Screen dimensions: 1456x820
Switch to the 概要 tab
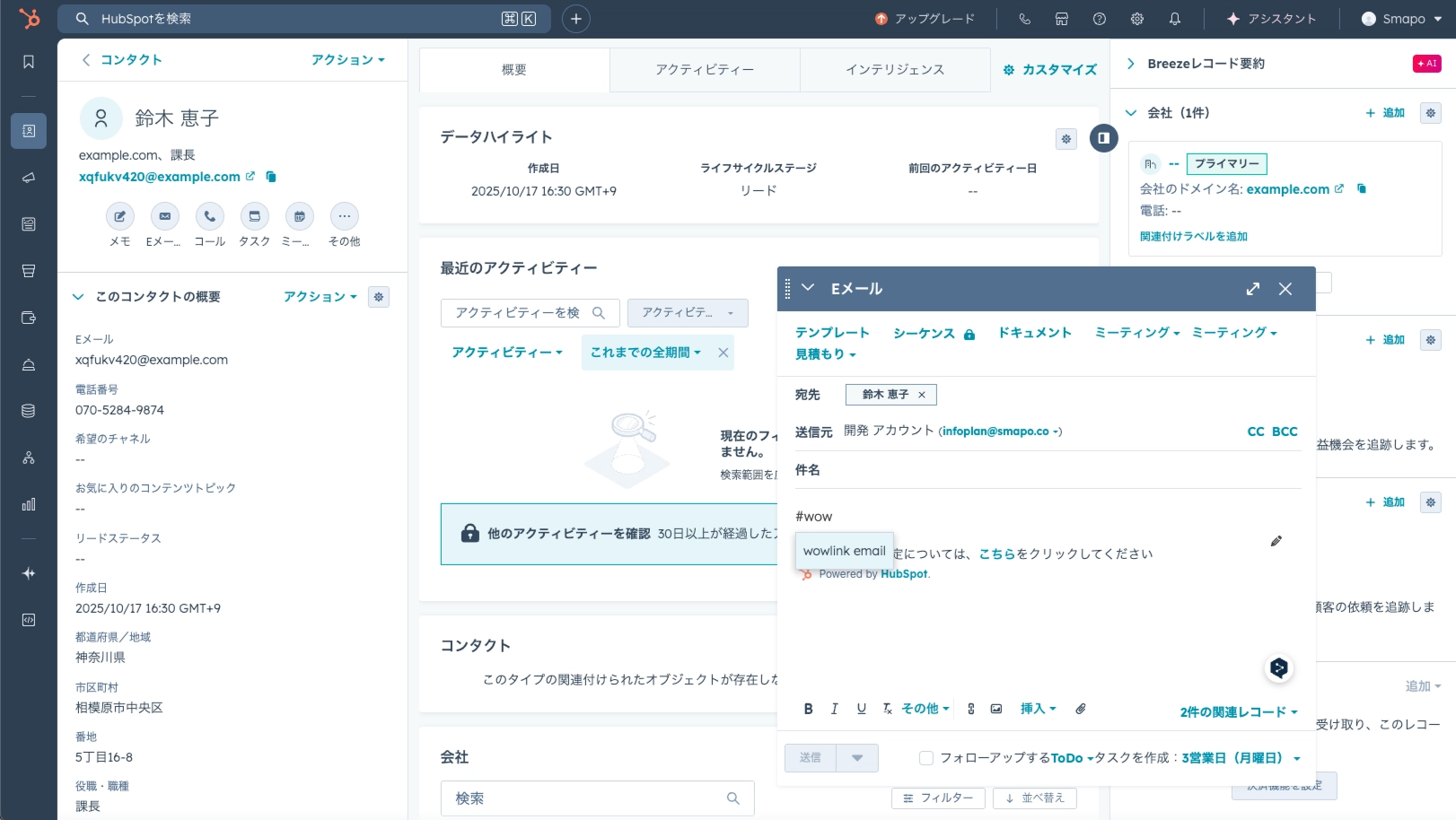pos(514,70)
